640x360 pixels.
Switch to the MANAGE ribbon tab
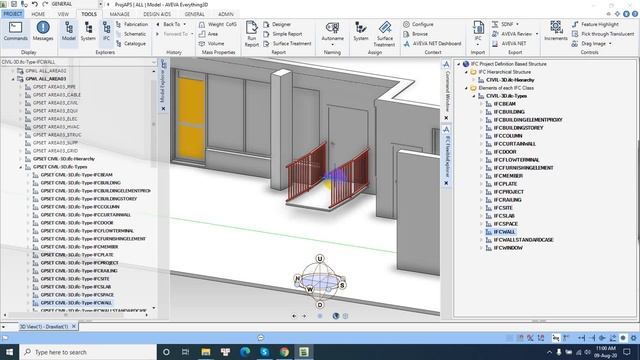point(120,14)
